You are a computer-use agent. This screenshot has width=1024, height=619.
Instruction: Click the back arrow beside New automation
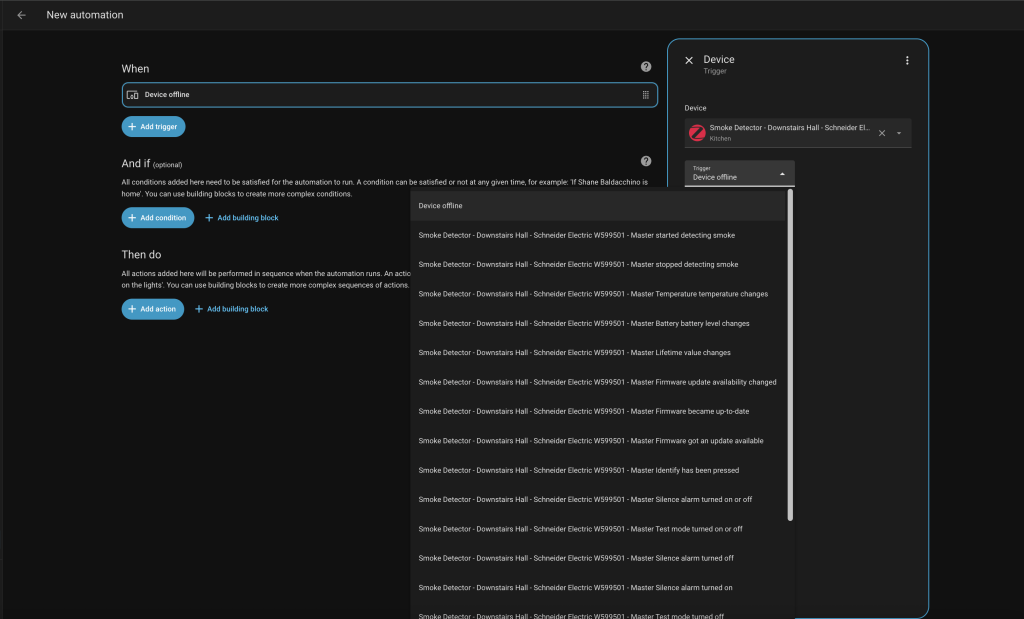pyautogui.click(x=21, y=15)
